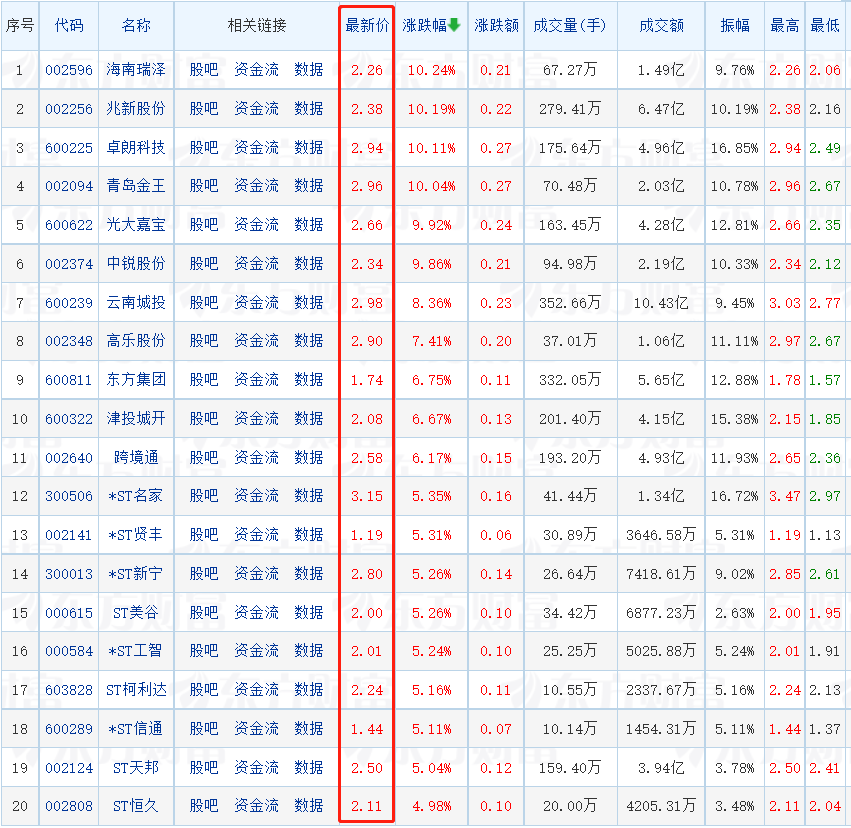The width and height of the screenshot is (851, 828).
Task: Open 资金流 link for 青岛金王
Action: pos(256,186)
